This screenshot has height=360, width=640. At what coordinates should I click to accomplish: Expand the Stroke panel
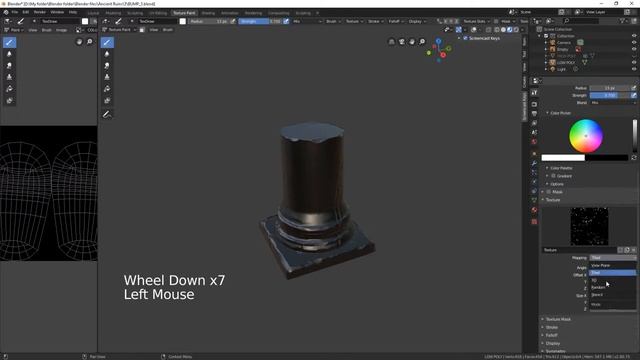coord(551,327)
